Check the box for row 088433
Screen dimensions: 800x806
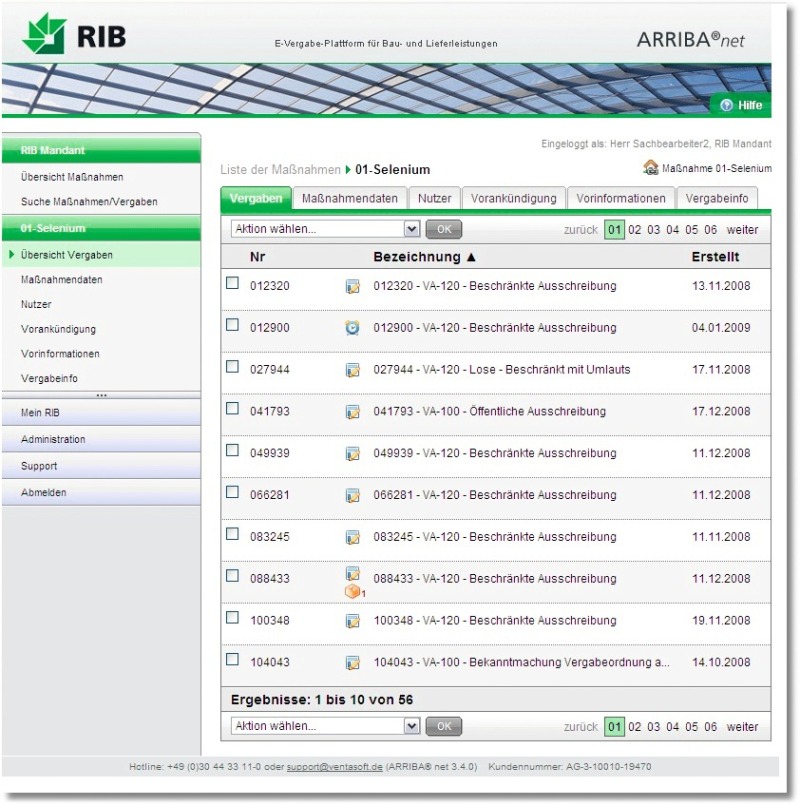tap(232, 576)
